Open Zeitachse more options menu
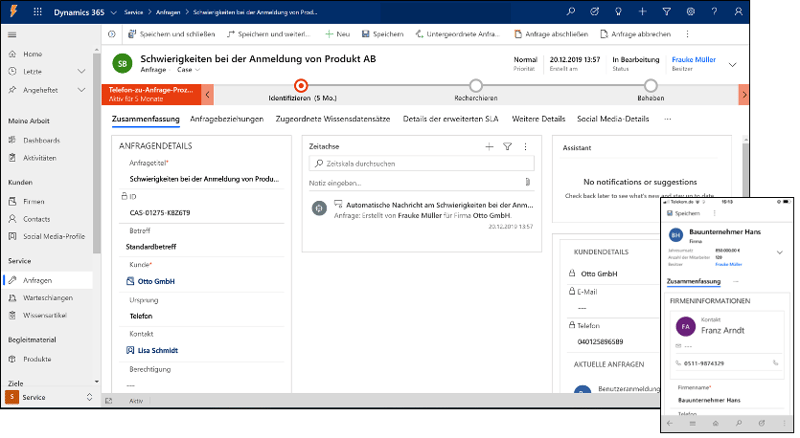800x438 pixels. point(526,147)
